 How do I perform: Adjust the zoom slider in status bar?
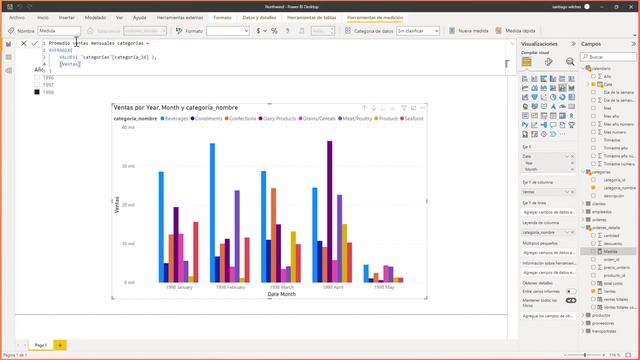585,355
